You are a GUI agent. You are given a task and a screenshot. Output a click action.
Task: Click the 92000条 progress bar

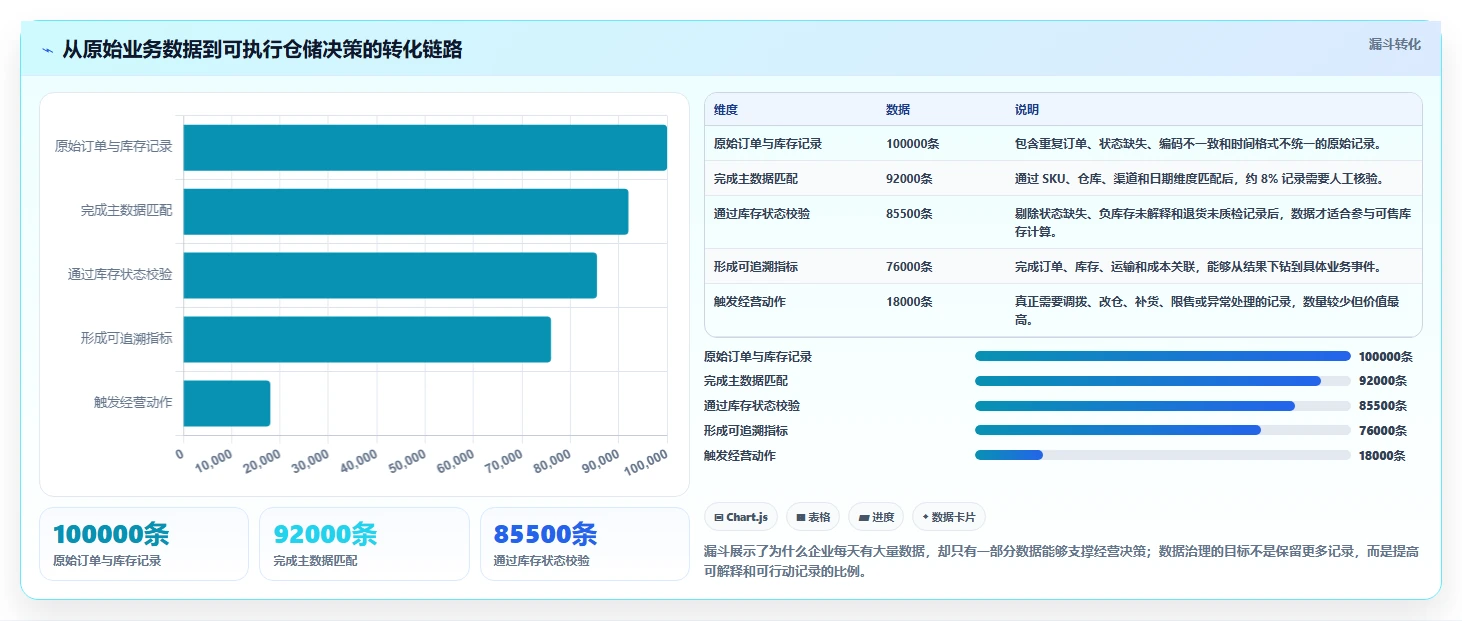click(x=1163, y=381)
